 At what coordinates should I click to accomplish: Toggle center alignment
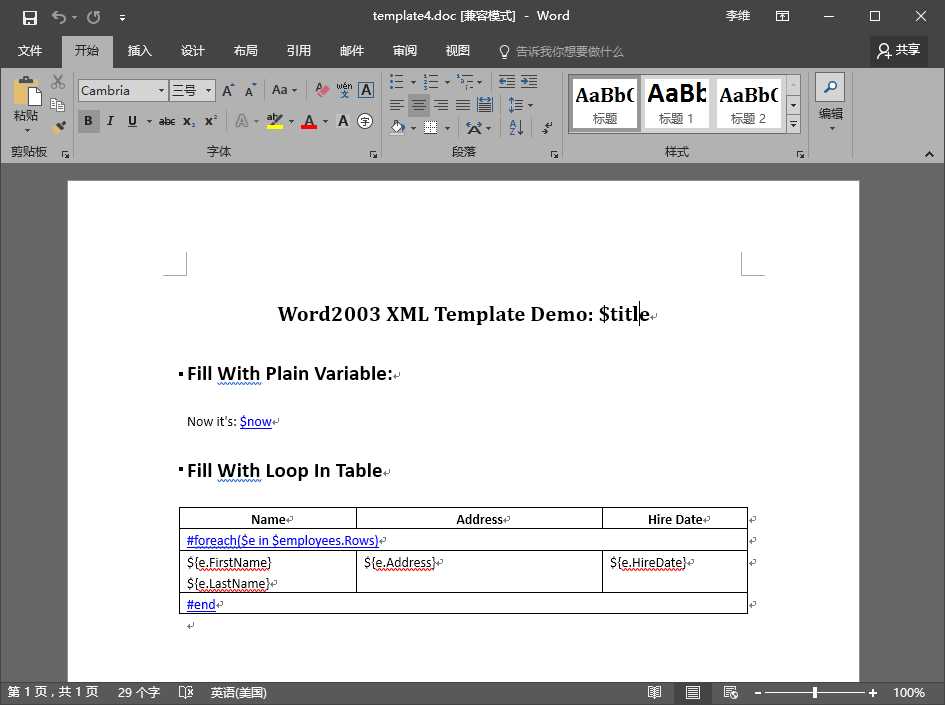click(419, 105)
